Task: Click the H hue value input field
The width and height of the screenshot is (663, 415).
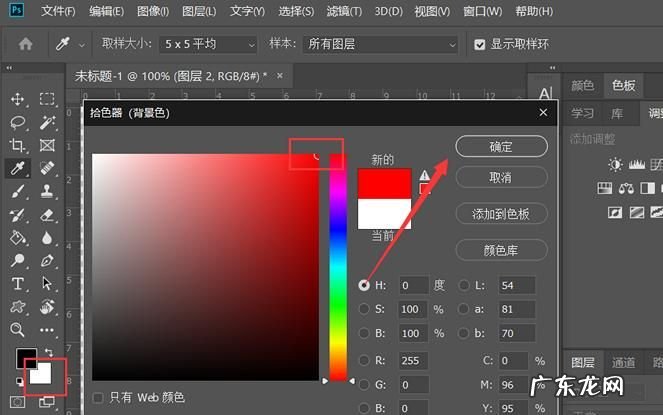Action: (x=413, y=285)
